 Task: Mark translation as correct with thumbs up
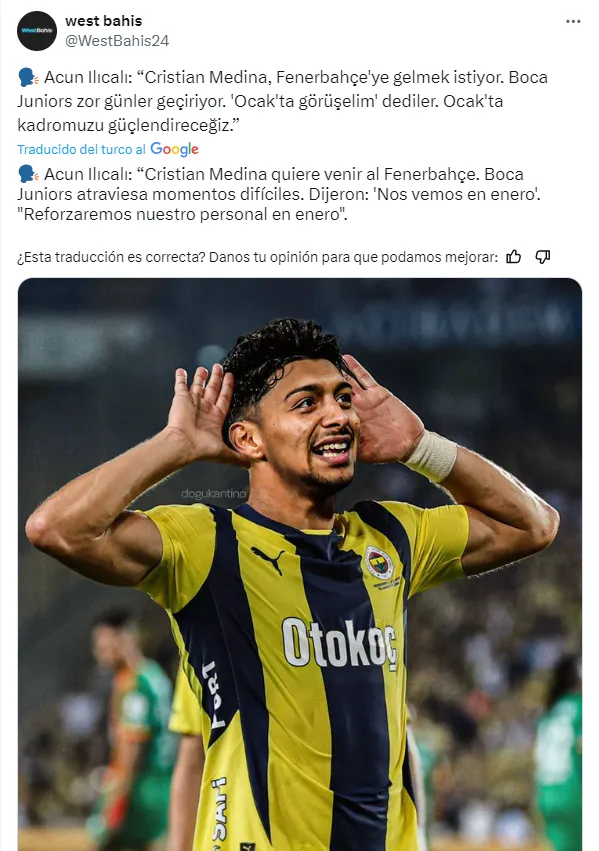coord(513,257)
